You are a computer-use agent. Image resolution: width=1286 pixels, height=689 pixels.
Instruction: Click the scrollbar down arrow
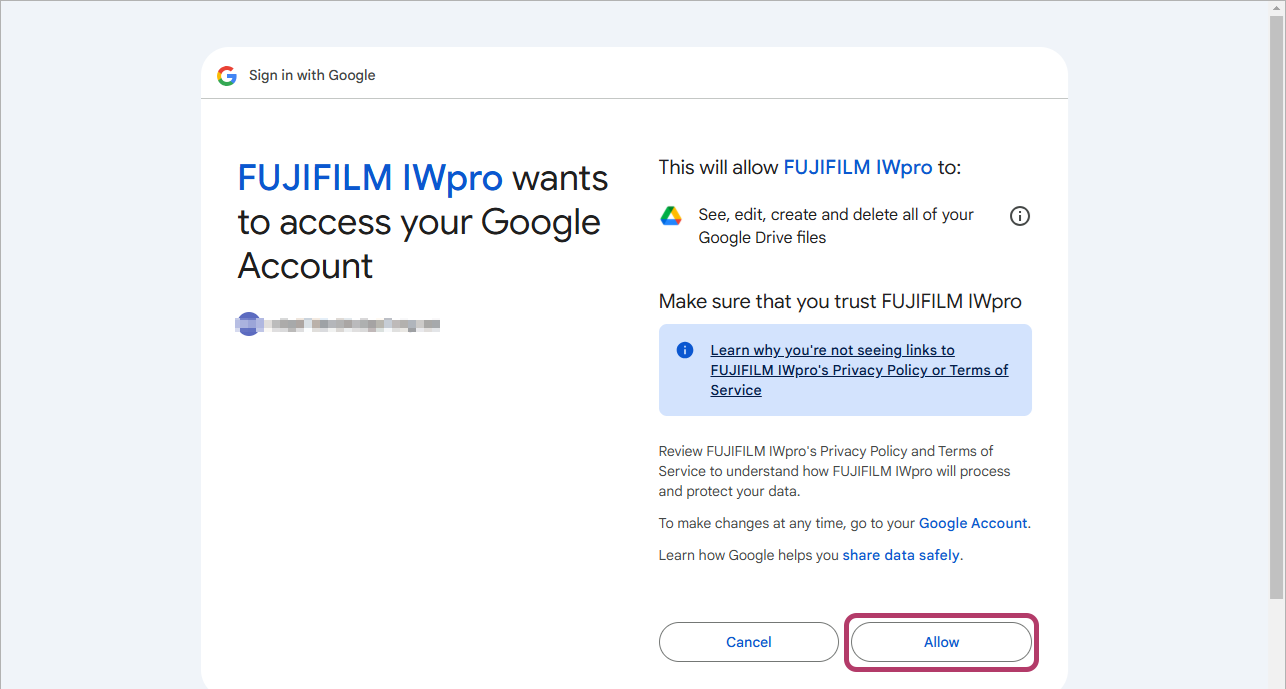[x=1276, y=680]
